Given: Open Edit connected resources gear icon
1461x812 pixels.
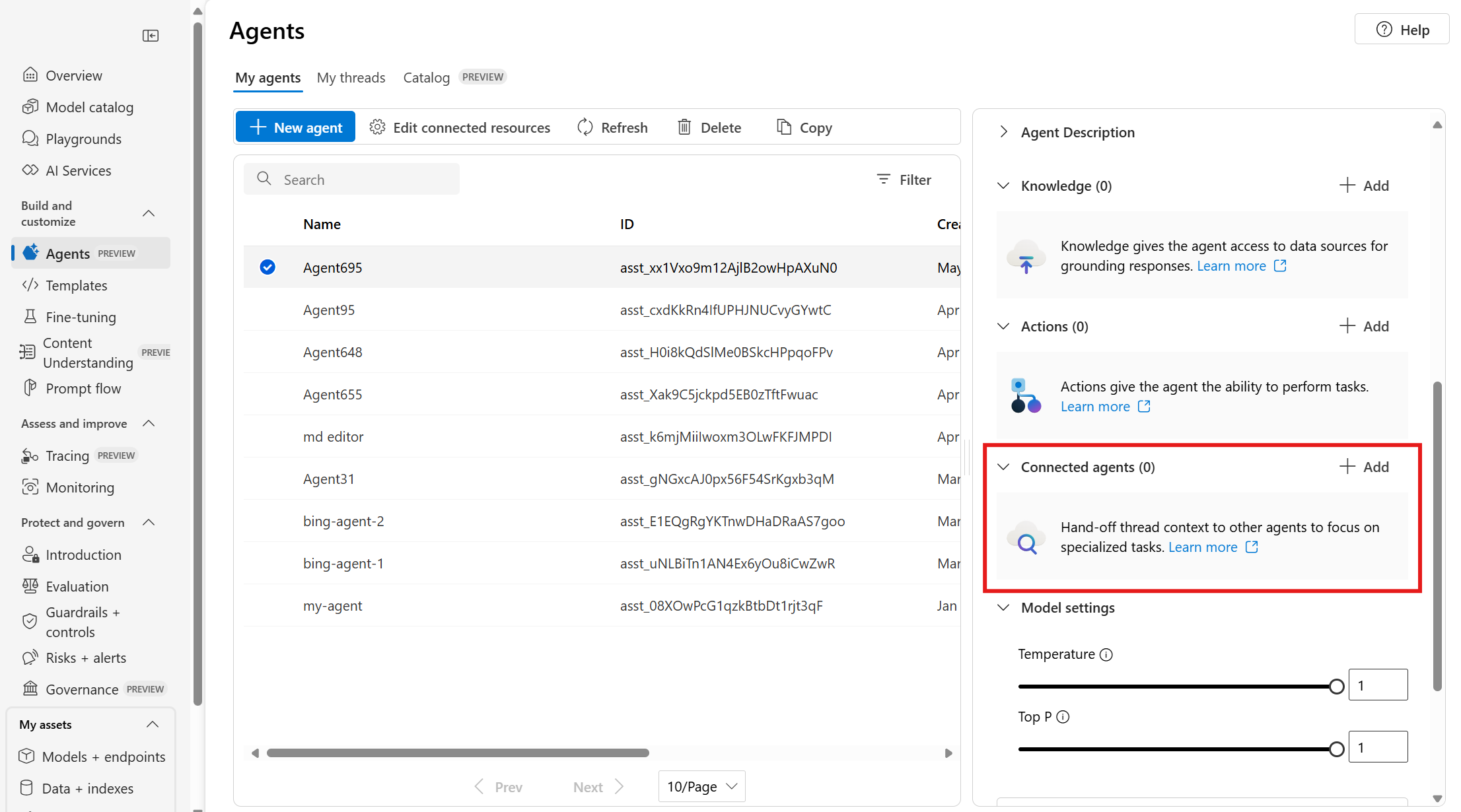Looking at the screenshot, I should (x=377, y=127).
